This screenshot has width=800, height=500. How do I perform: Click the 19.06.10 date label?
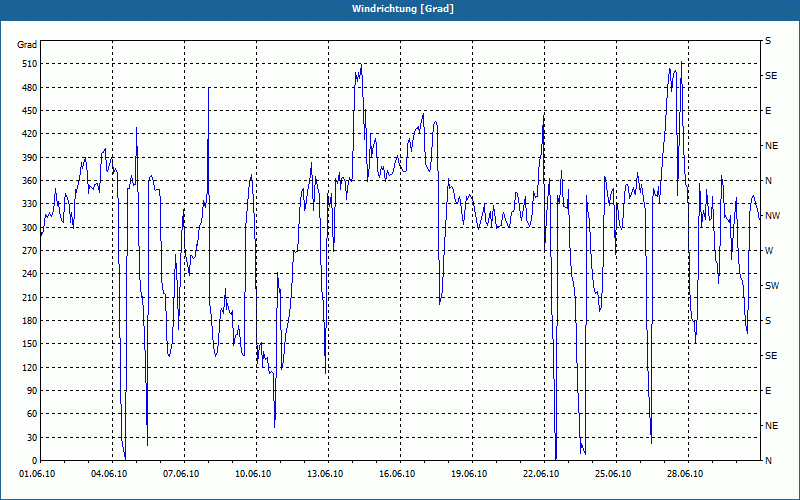coord(469,474)
